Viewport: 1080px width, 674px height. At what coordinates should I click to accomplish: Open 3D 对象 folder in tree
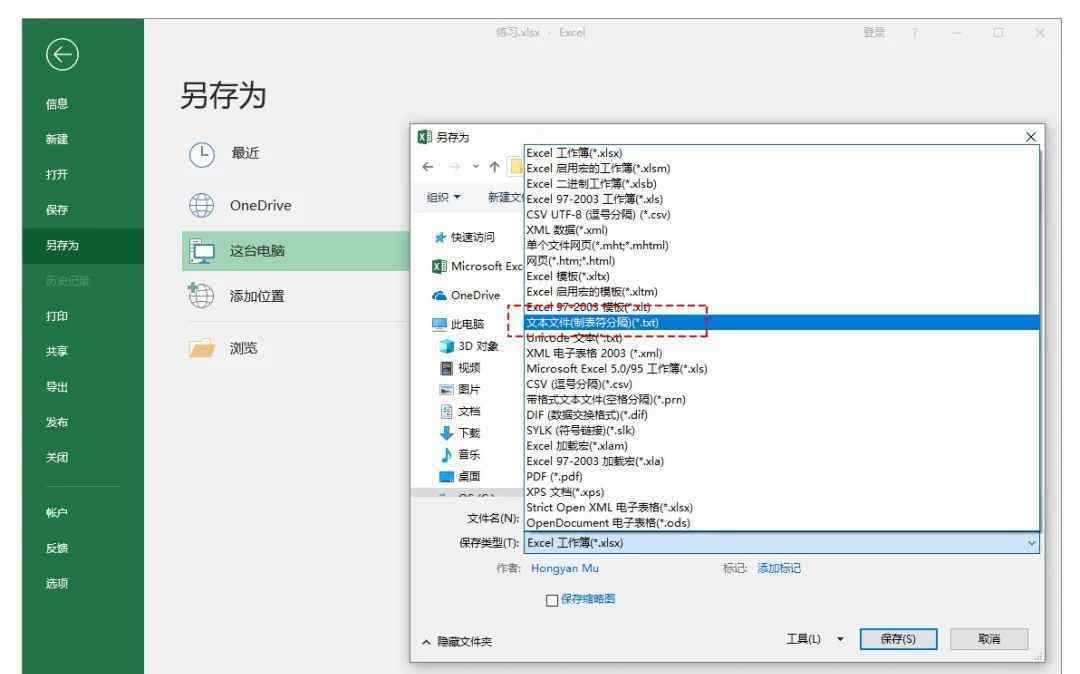pyautogui.click(x=469, y=346)
